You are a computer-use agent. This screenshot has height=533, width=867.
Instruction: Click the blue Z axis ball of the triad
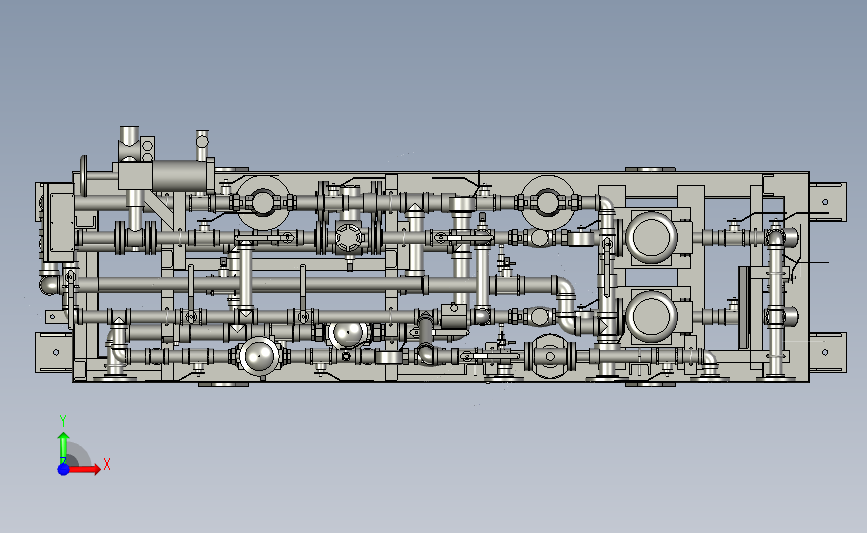(64, 469)
